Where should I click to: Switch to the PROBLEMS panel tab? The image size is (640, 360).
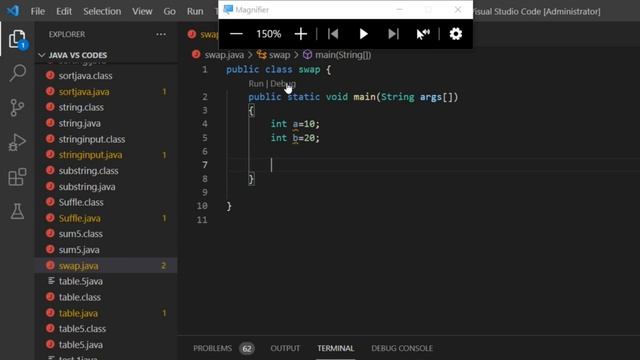point(212,348)
